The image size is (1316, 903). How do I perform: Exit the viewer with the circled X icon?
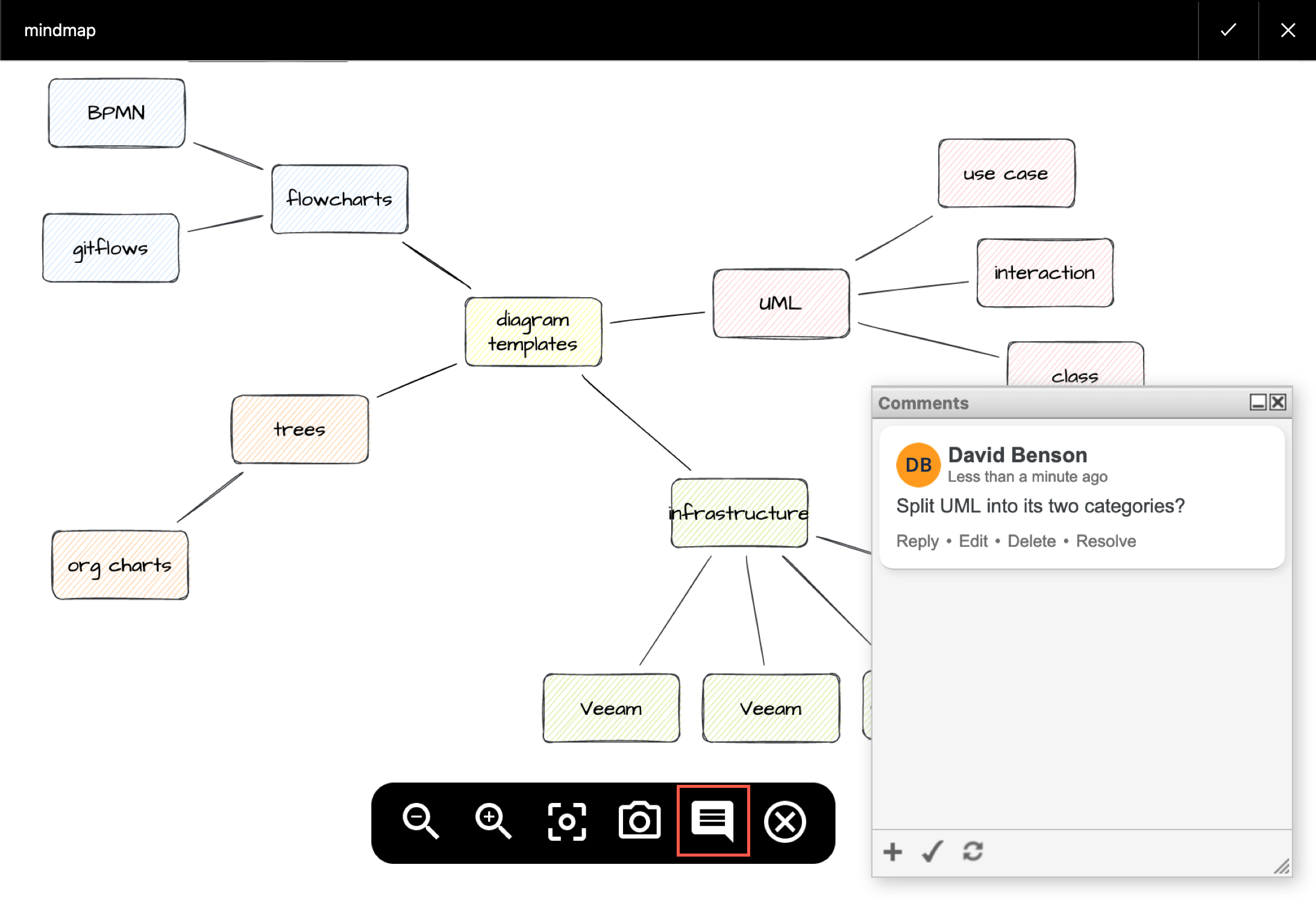pos(786,820)
